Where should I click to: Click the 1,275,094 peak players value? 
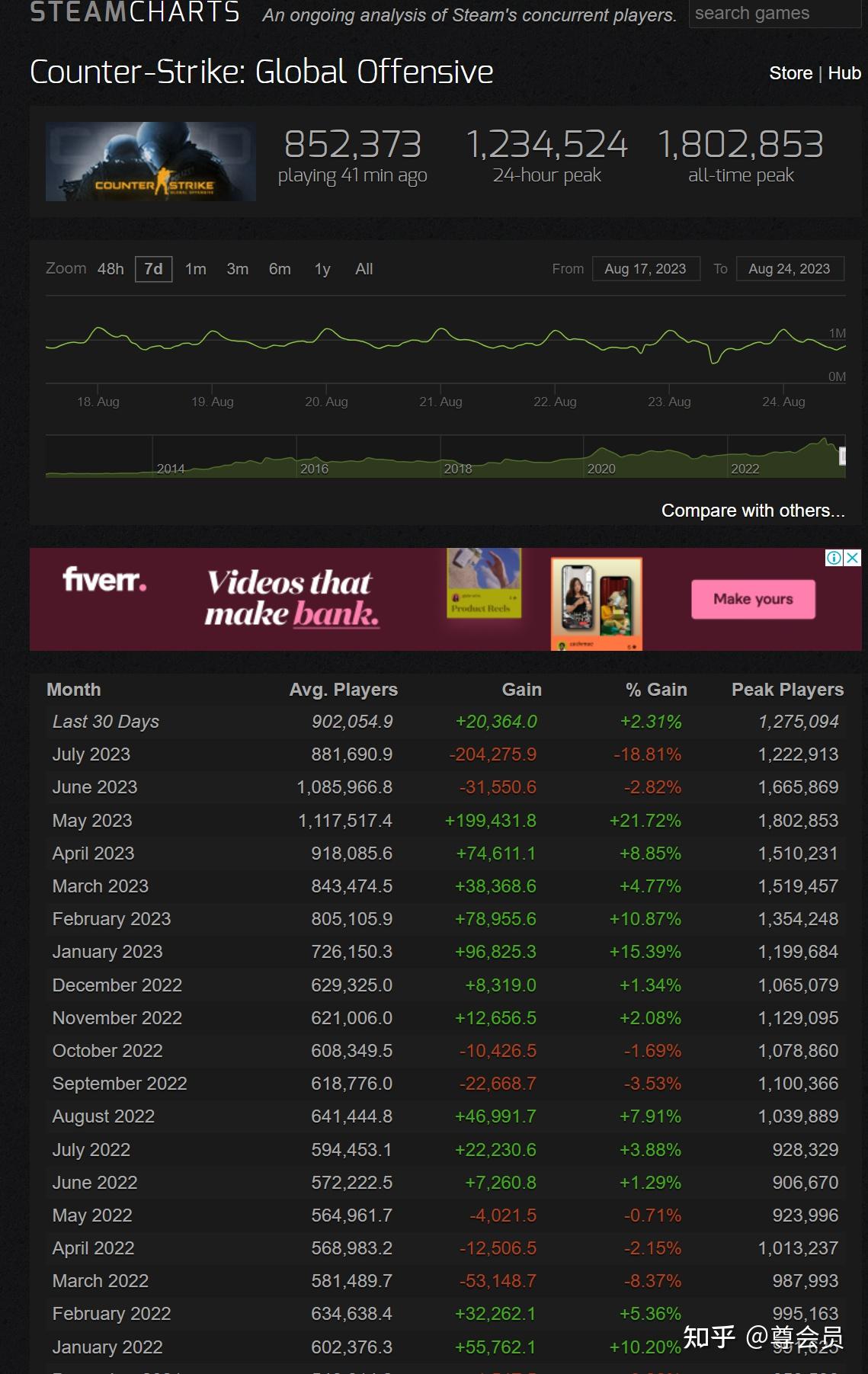point(799,722)
